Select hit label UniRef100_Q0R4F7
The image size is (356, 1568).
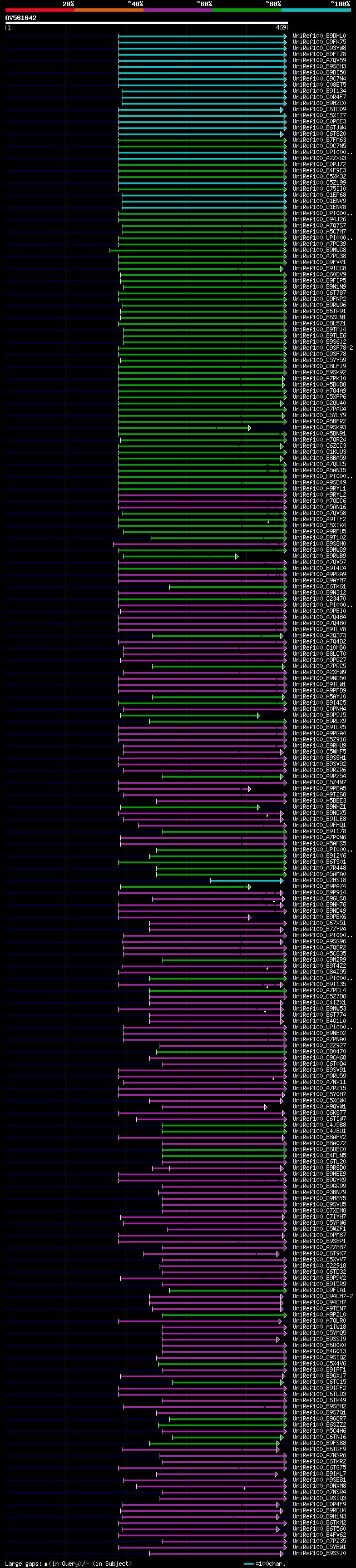(x=319, y=97)
